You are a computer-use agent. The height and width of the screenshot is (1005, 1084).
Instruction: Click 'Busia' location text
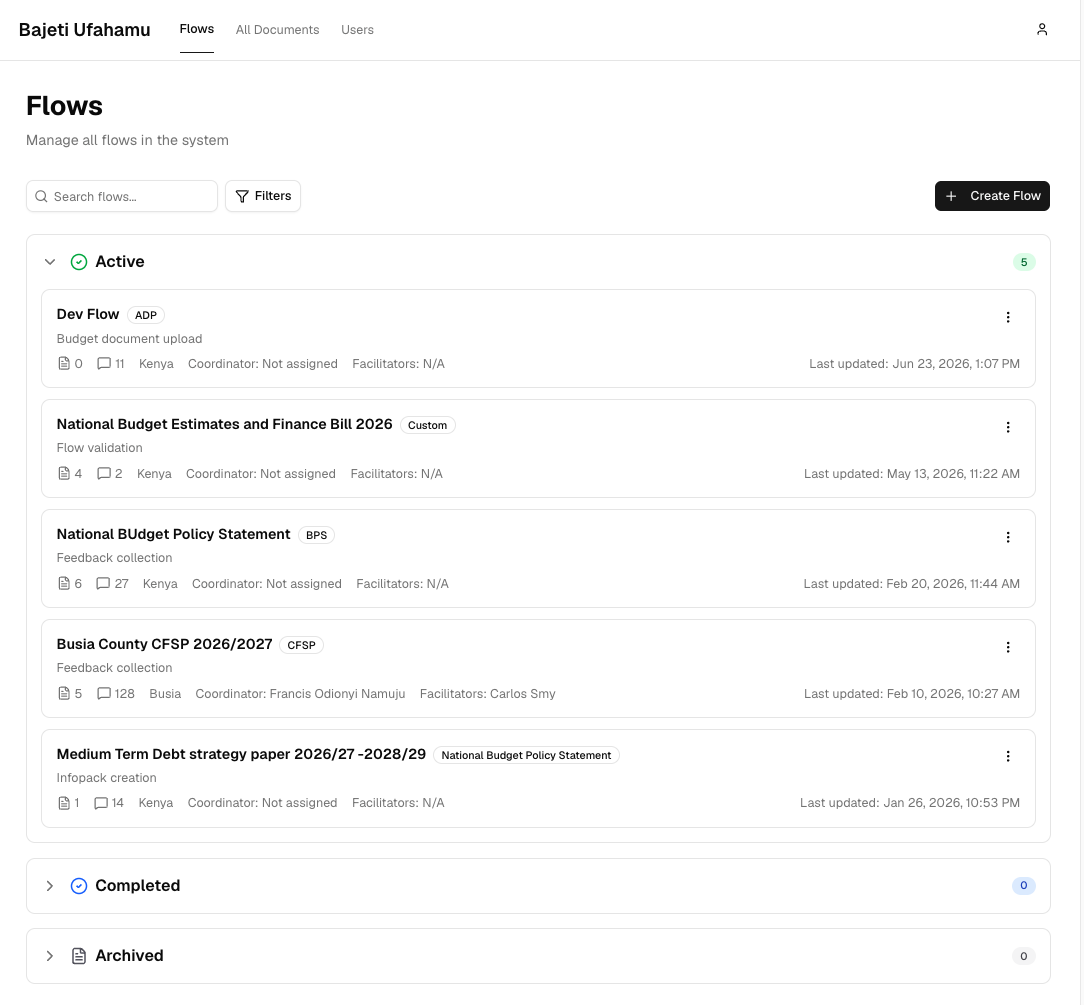(165, 693)
